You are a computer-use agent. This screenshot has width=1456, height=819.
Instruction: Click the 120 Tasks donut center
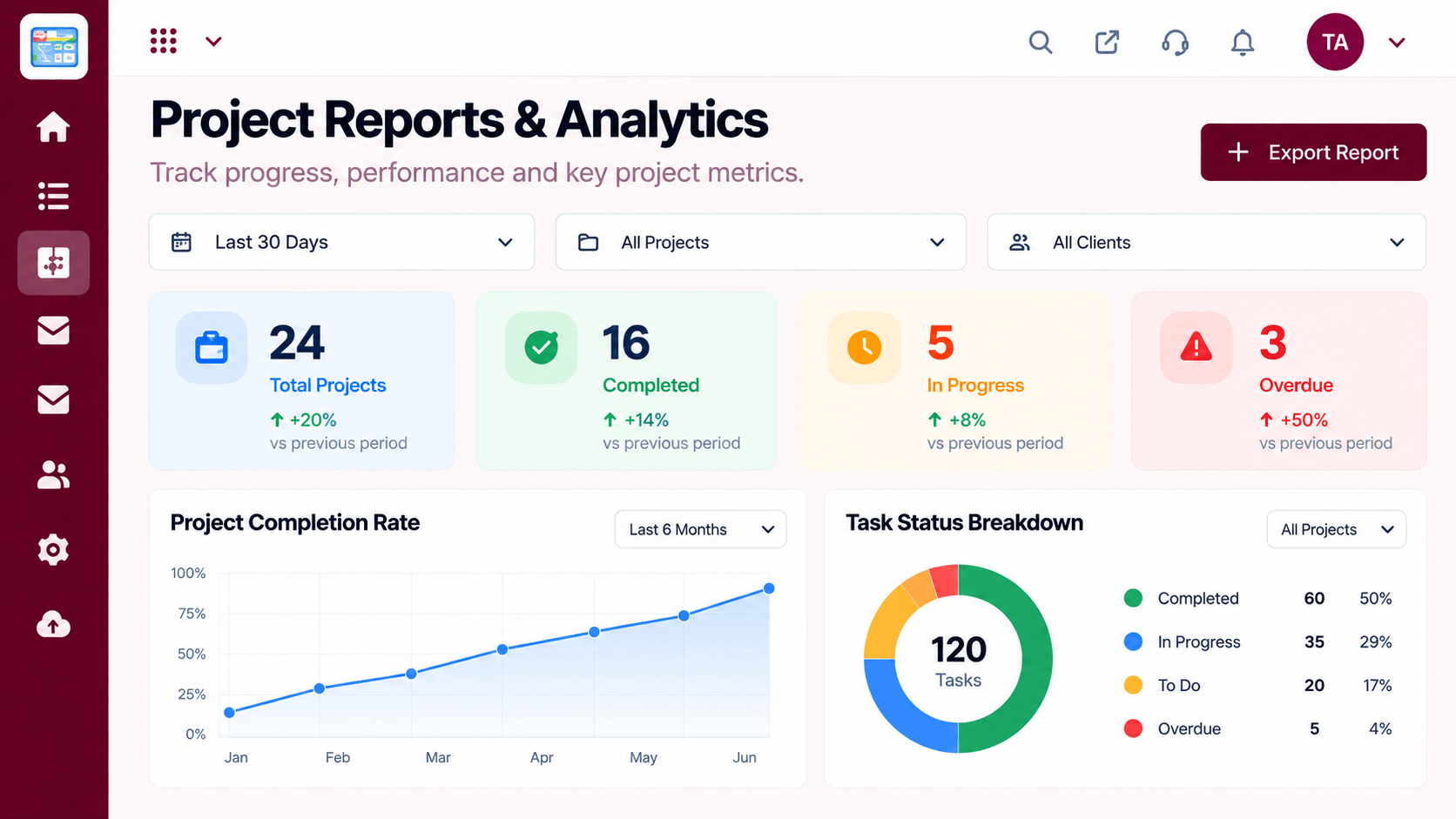pyautogui.click(x=959, y=661)
